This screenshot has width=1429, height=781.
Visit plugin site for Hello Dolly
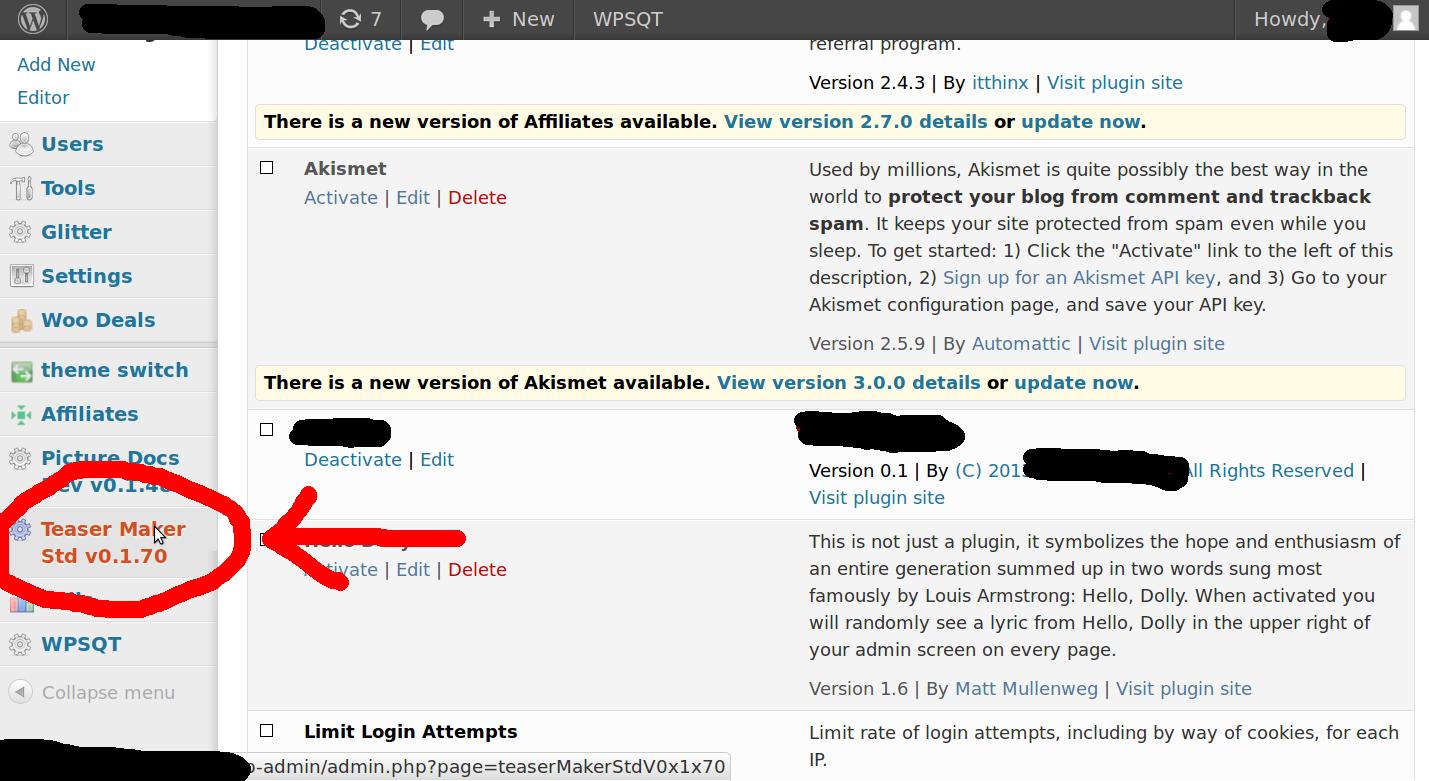click(x=1184, y=688)
